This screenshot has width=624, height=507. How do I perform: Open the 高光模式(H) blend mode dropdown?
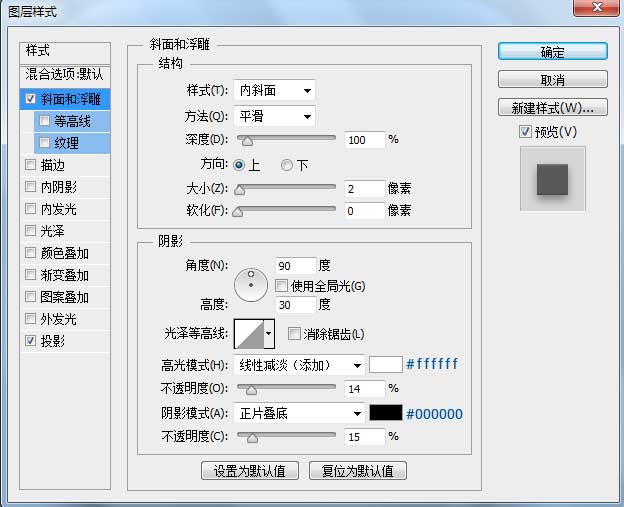coord(299,365)
